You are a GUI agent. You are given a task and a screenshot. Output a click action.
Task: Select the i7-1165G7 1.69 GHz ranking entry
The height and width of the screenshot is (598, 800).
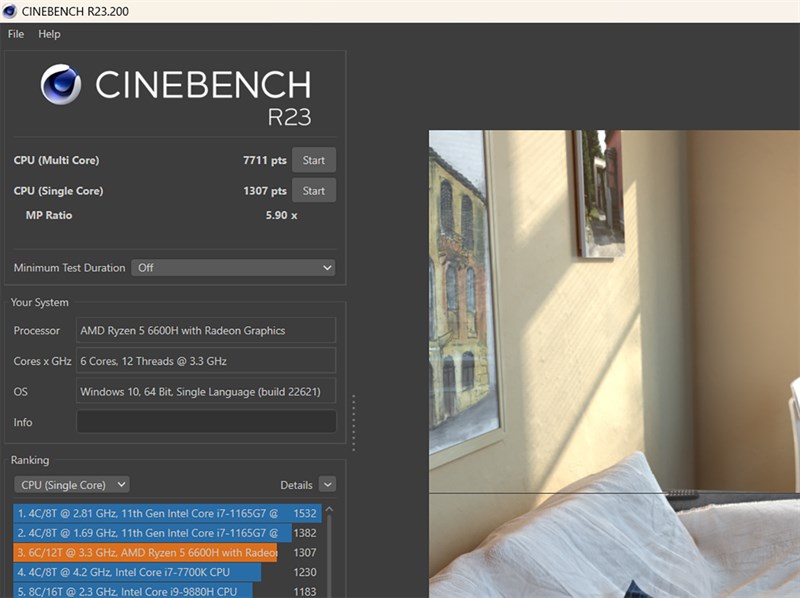[x=167, y=533]
